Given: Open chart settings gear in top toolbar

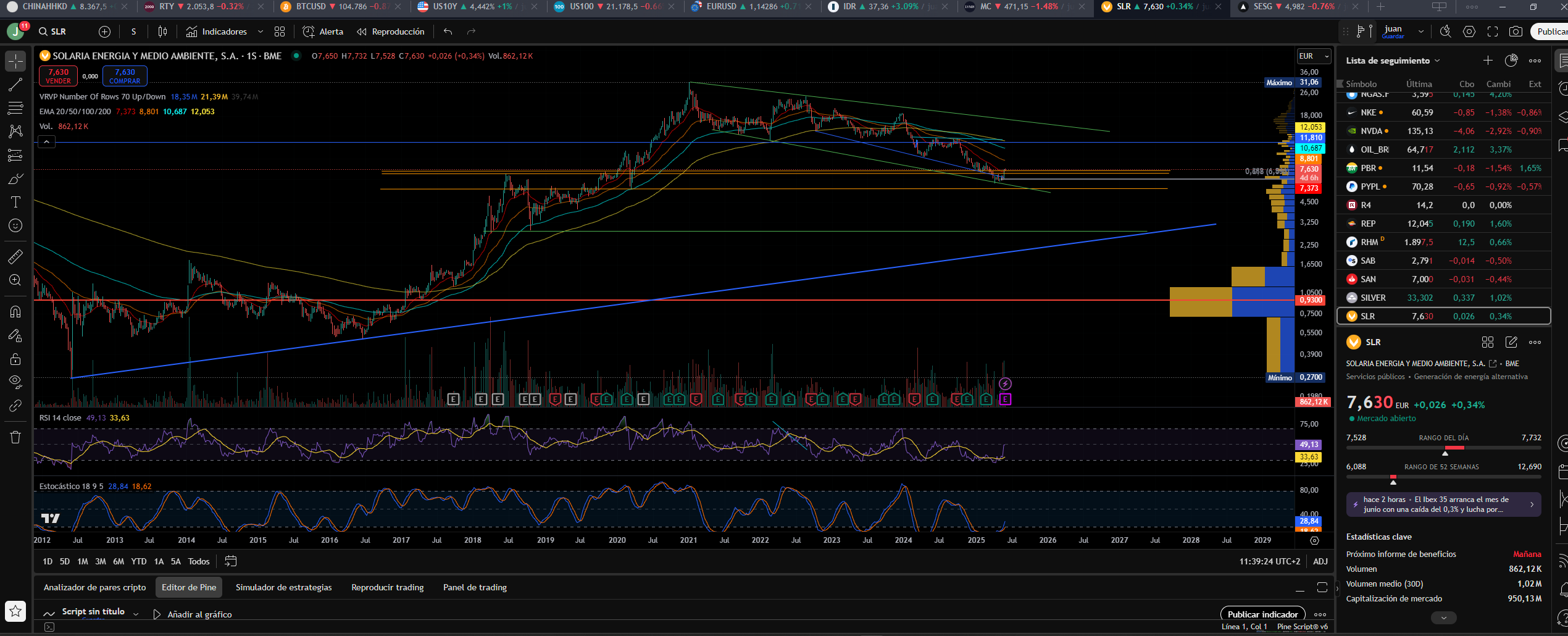Looking at the screenshot, I should tap(1469, 31).
